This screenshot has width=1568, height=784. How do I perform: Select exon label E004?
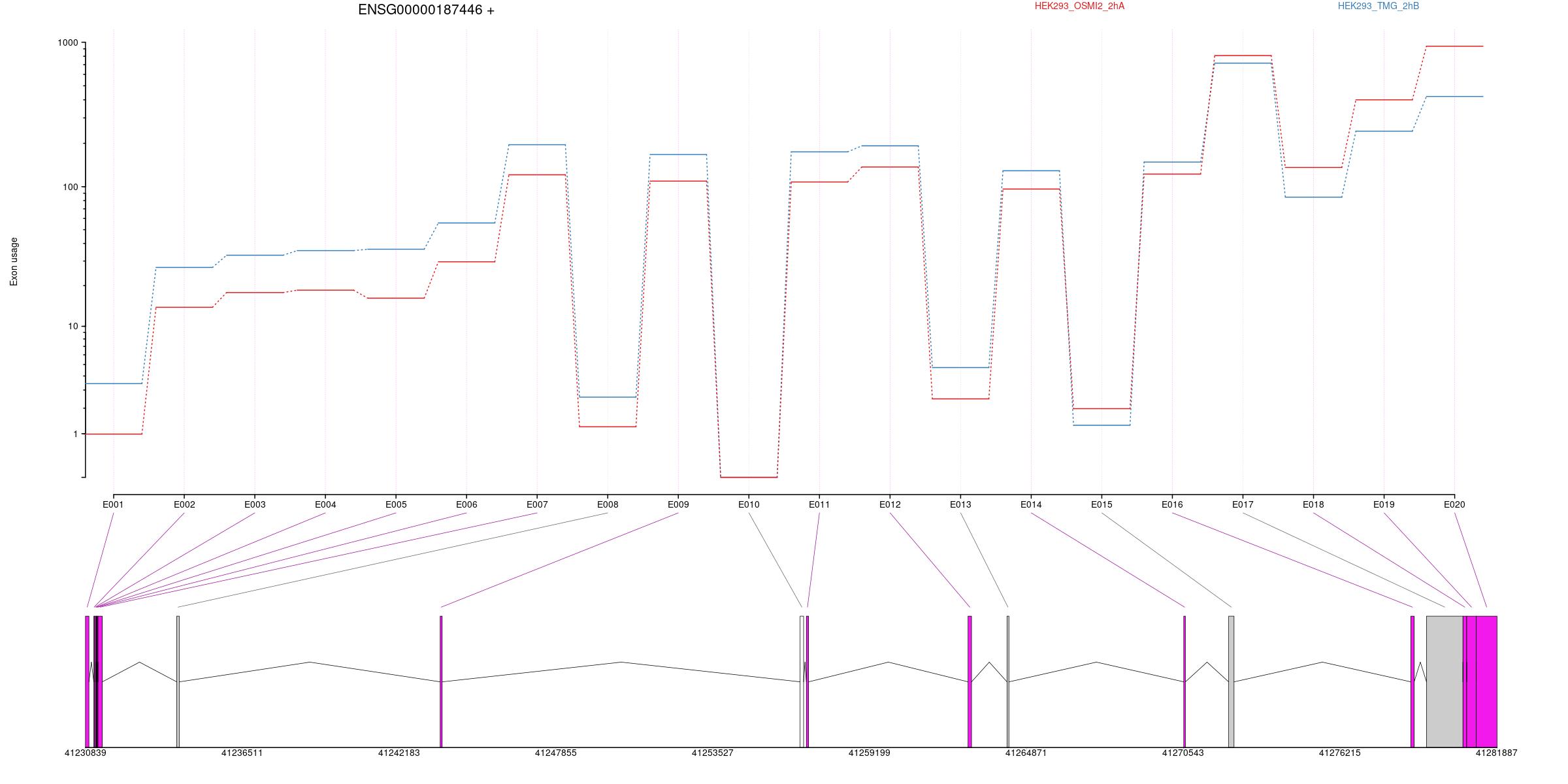coord(325,504)
